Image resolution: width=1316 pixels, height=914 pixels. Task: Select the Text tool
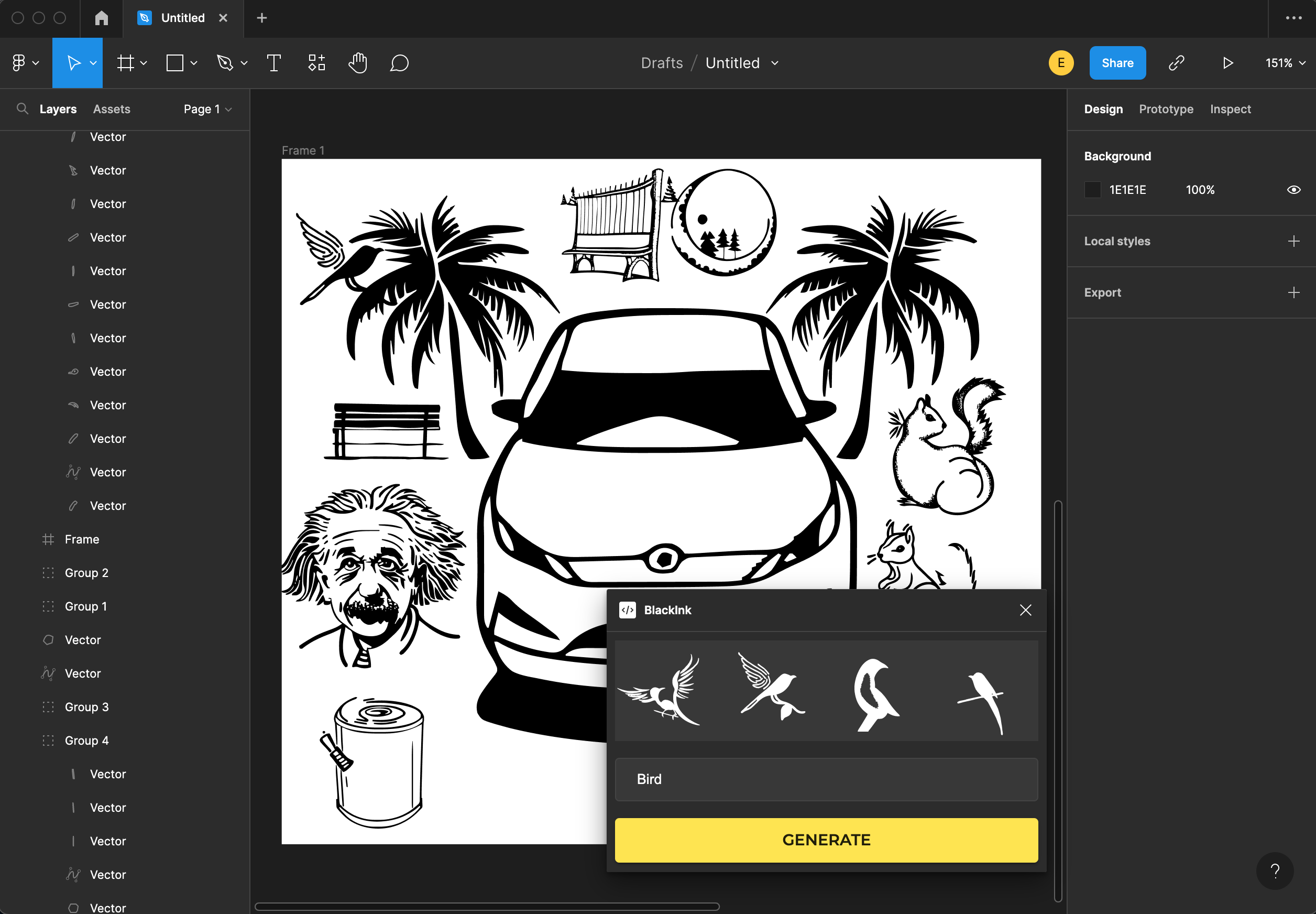click(x=273, y=63)
